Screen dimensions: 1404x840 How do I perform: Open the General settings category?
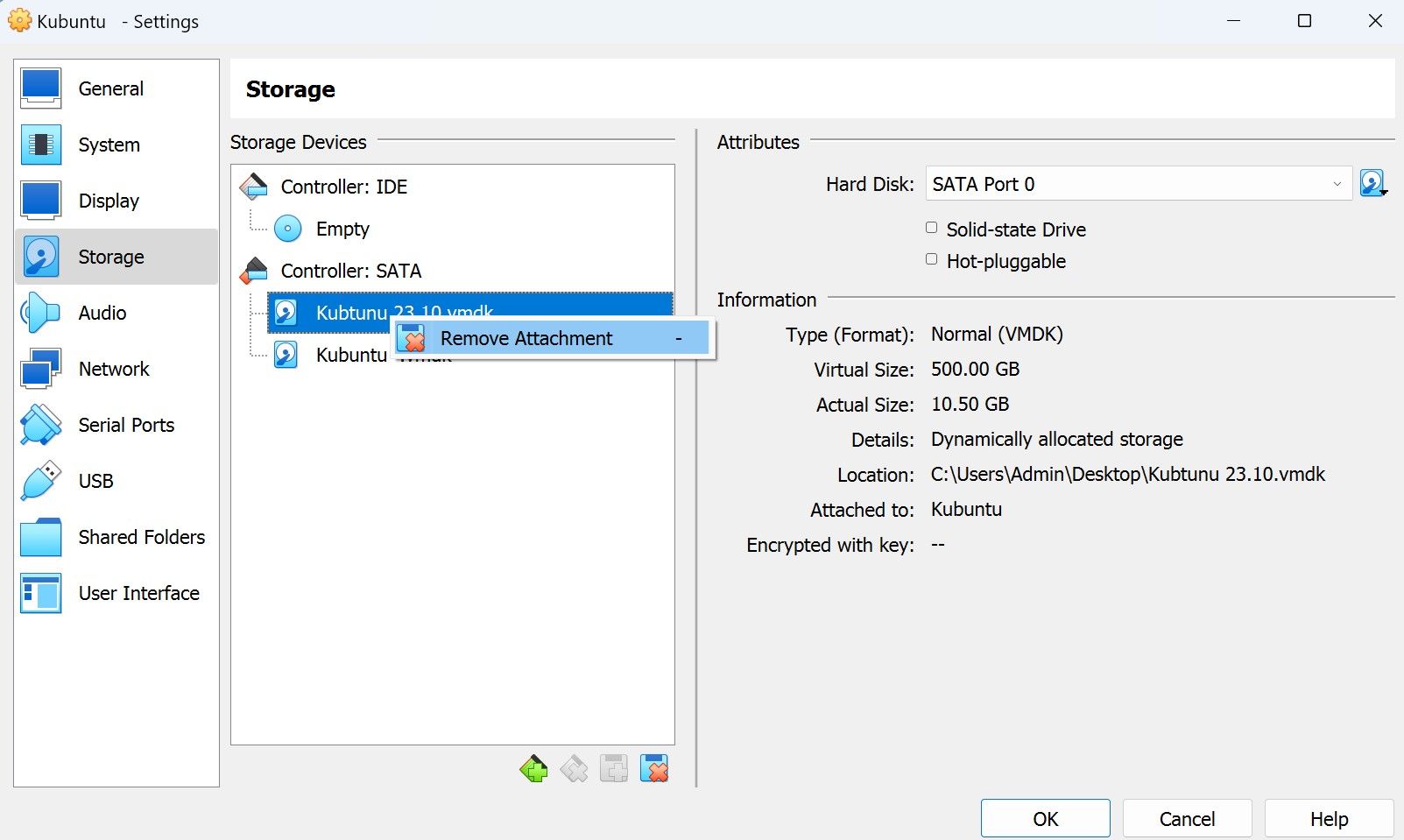coord(110,88)
